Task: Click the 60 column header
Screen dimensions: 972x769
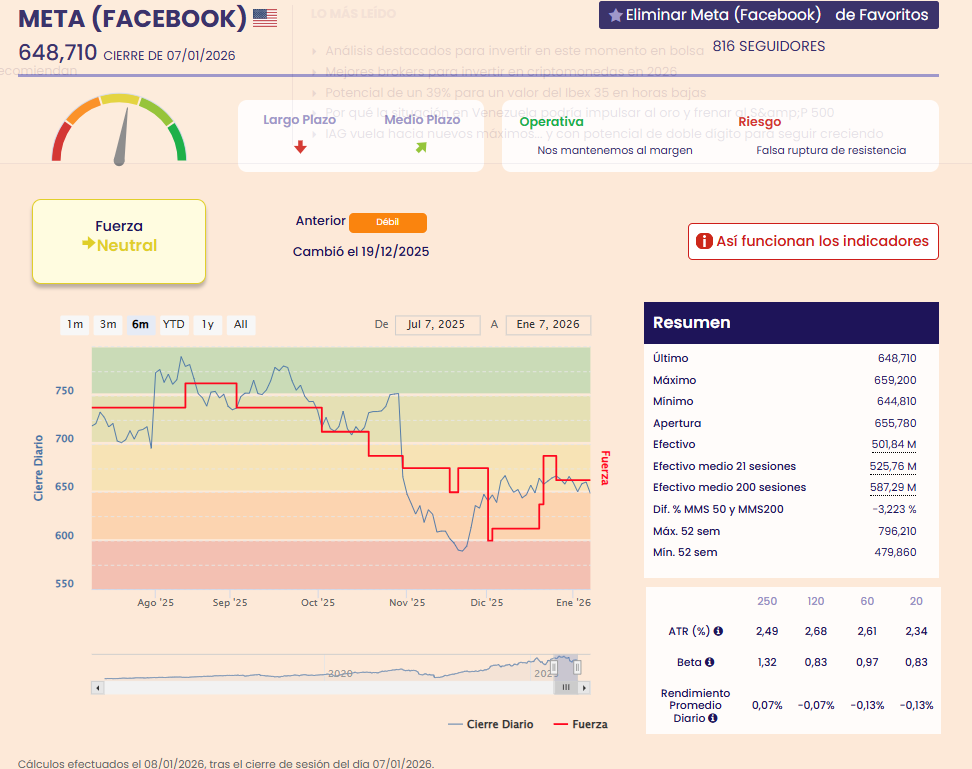Action: point(867,601)
